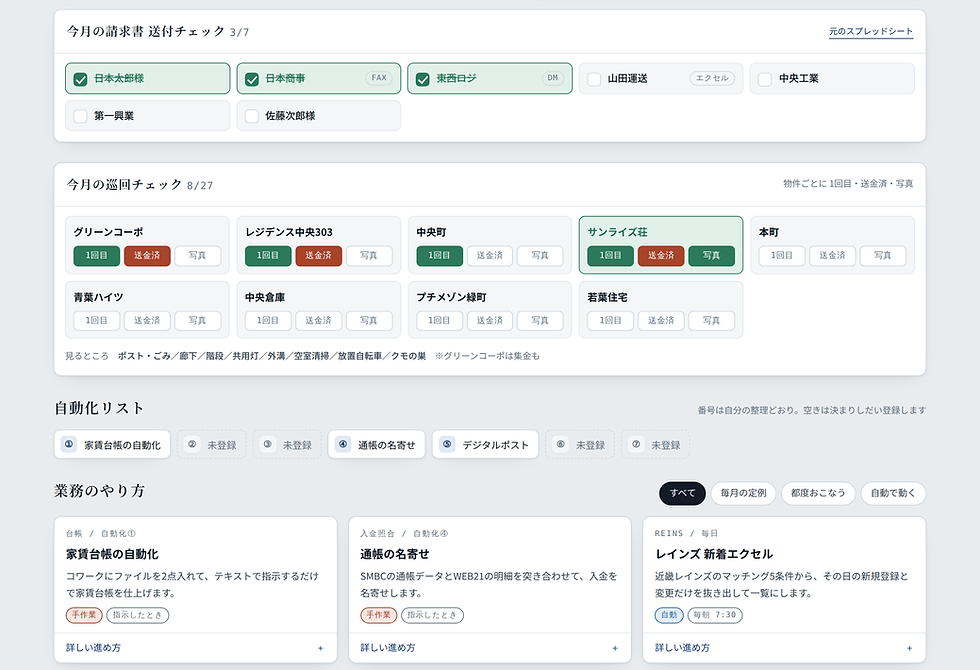This screenshot has height=670, width=980.
Task: Toggle 送金済 for 中央町 property
Action: click(490, 256)
